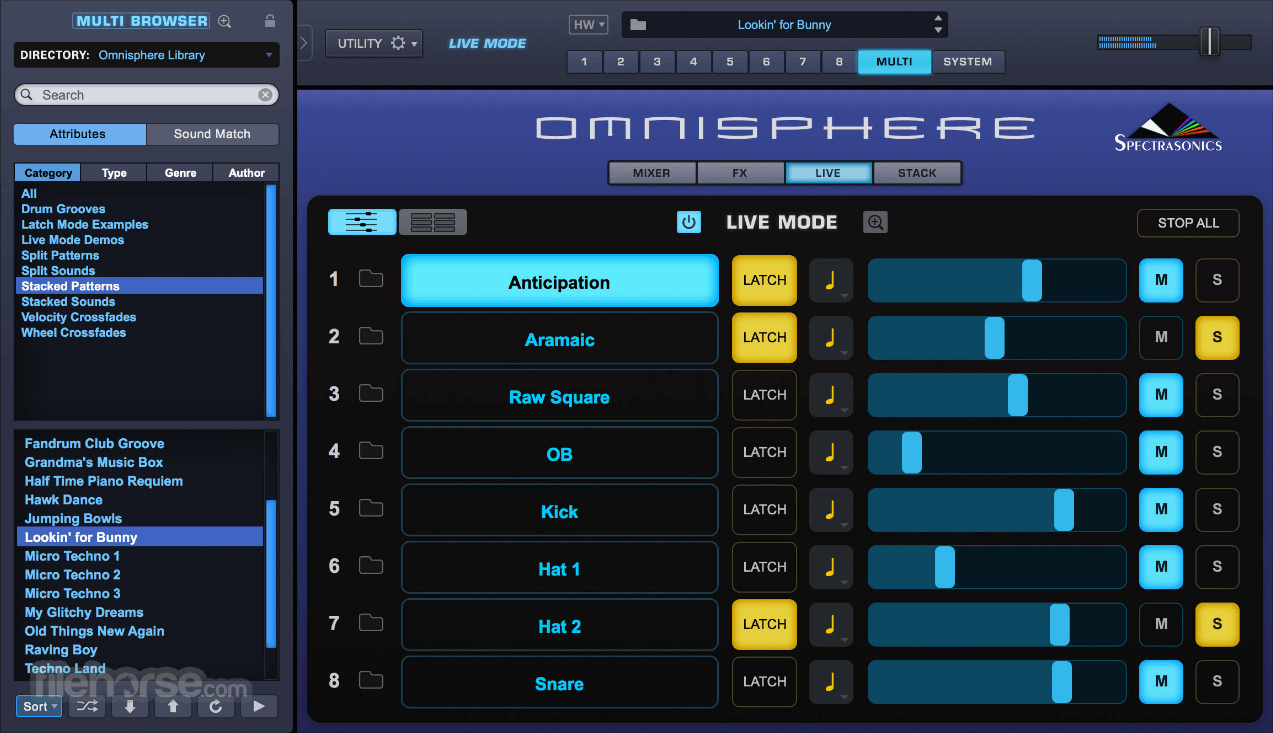Open the note trigger dropdown for Anticipation
The height and width of the screenshot is (733, 1273).
point(831,280)
